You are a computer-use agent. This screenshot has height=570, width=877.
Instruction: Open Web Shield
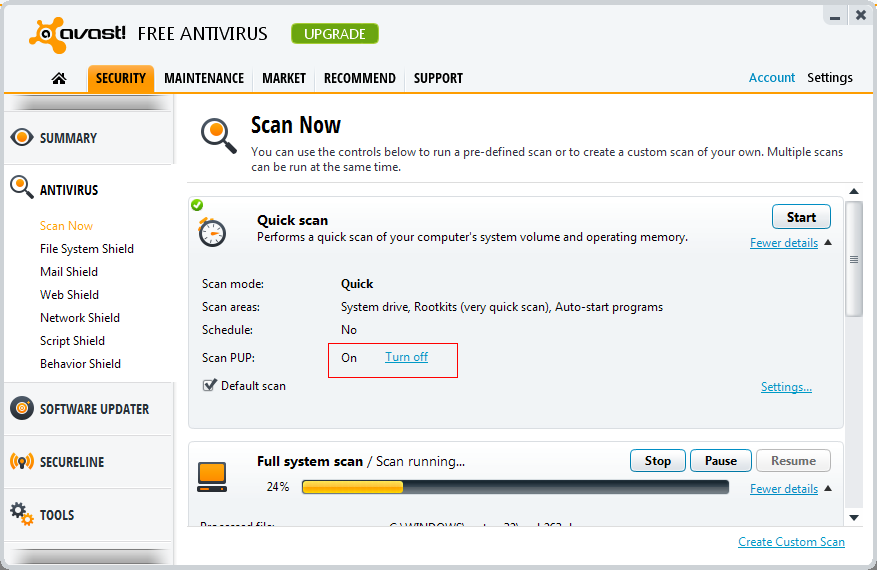69,295
